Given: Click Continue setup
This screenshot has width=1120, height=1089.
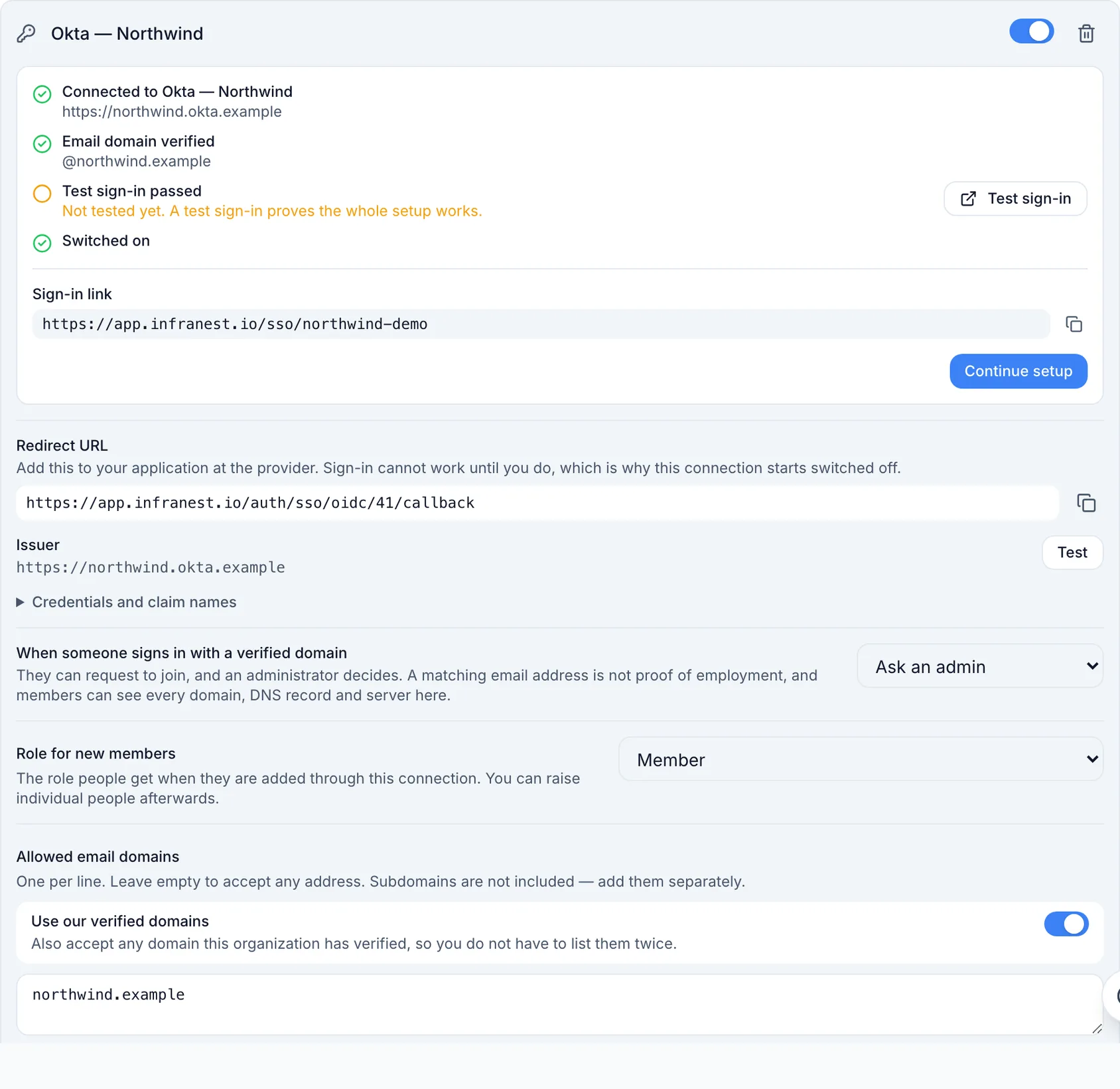Looking at the screenshot, I should pos(1018,371).
